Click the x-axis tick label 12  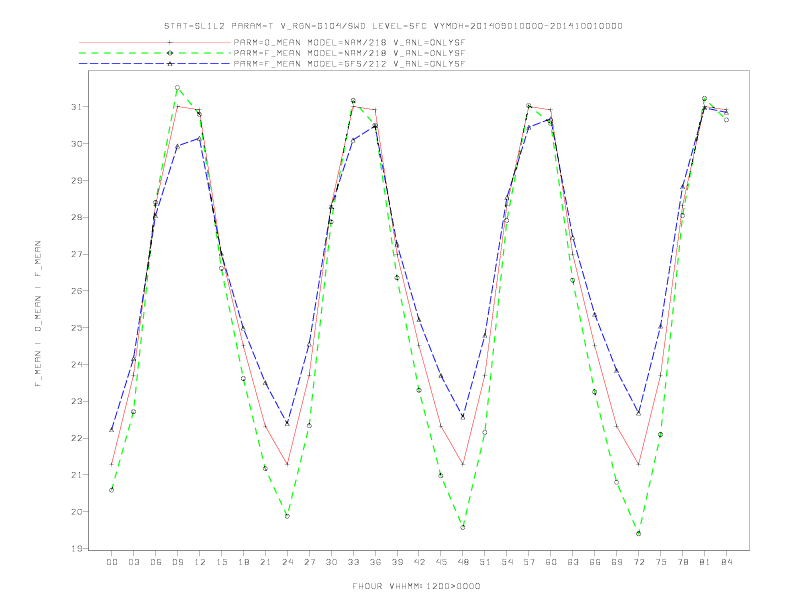(x=200, y=562)
